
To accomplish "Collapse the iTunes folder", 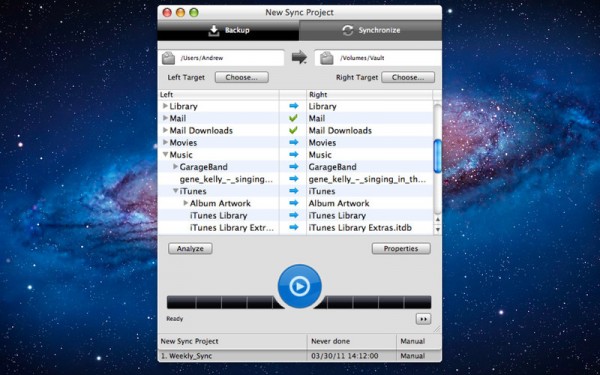I will (x=175, y=191).
